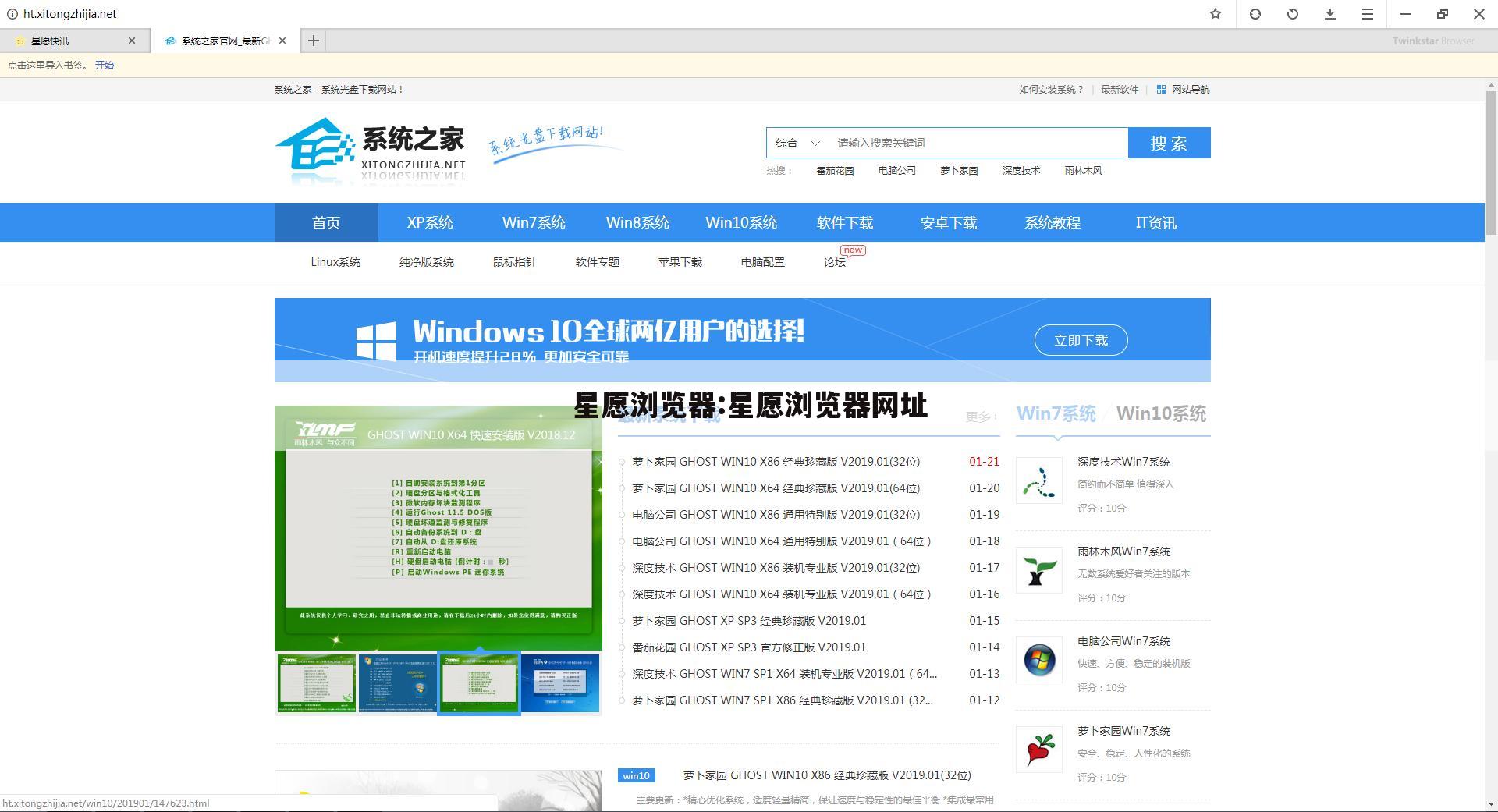Viewport: 1498px width, 812px height.
Task: Open 电脑公司 GHOST WIN10 X86 通用特别版 entry
Action: coord(776,515)
